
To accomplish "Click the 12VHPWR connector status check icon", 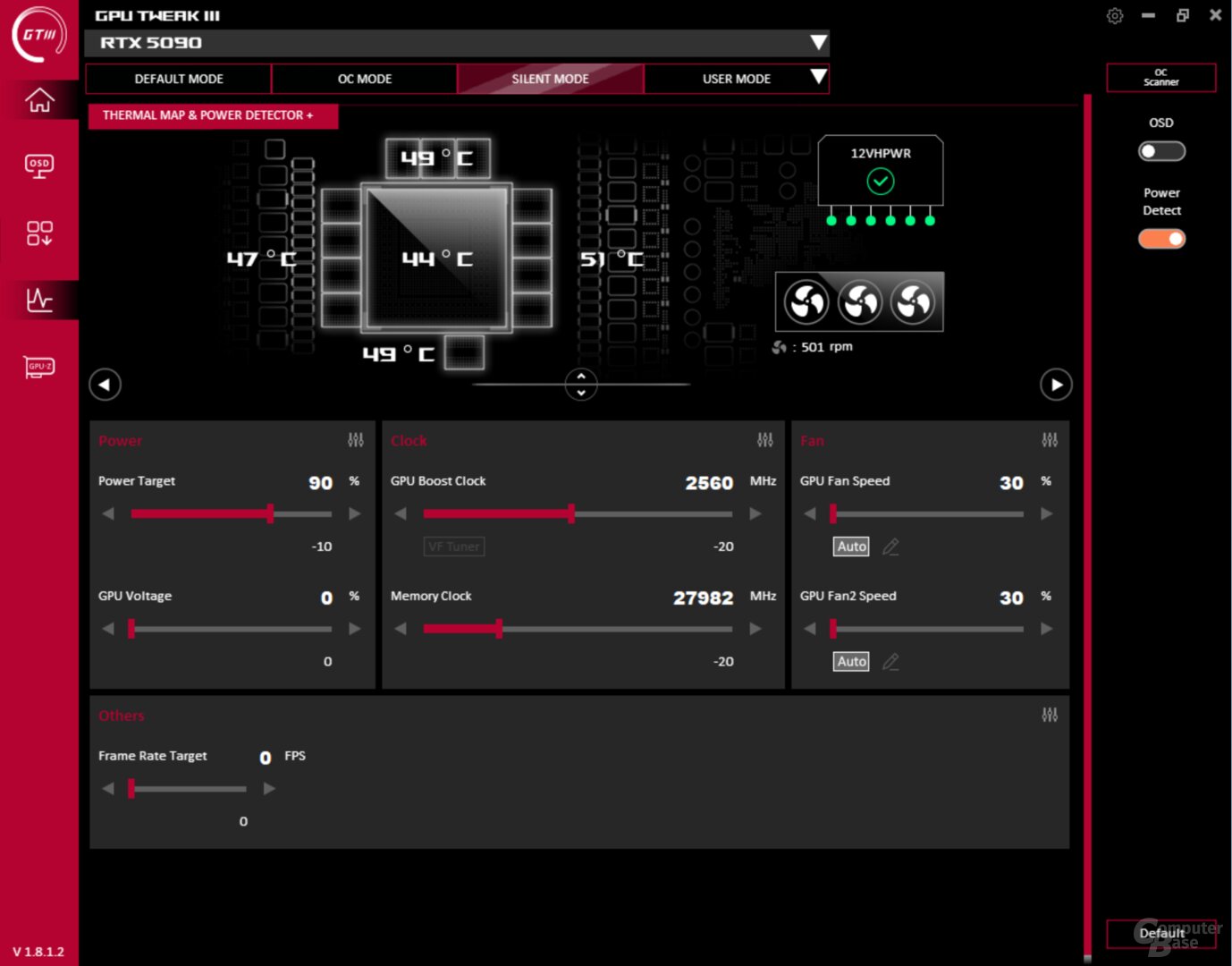I will (881, 182).
